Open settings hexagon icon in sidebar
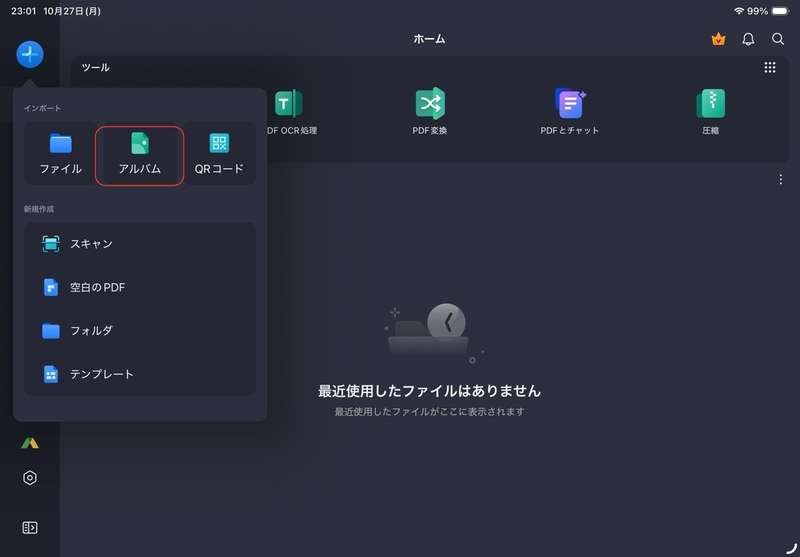Image resolution: width=800 pixels, height=557 pixels. pyautogui.click(x=30, y=477)
